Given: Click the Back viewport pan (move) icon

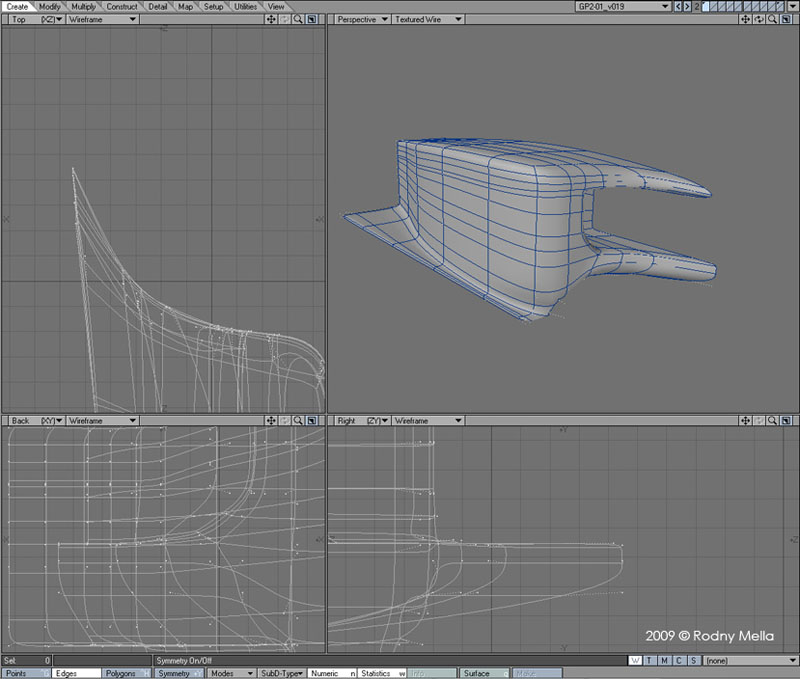Looking at the screenshot, I should tap(271, 421).
